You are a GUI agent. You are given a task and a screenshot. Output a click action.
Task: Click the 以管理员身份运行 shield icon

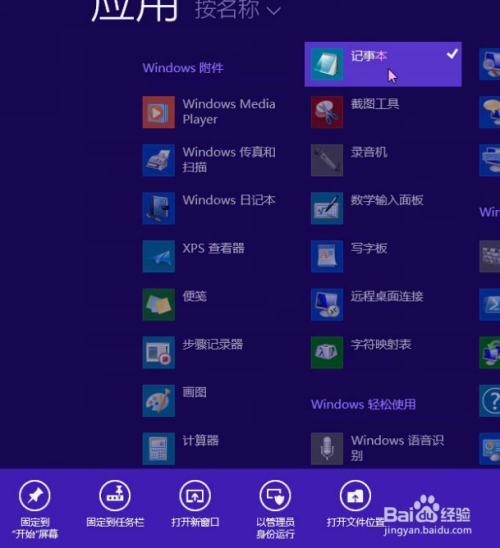pyautogui.click(x=275, y=496)
